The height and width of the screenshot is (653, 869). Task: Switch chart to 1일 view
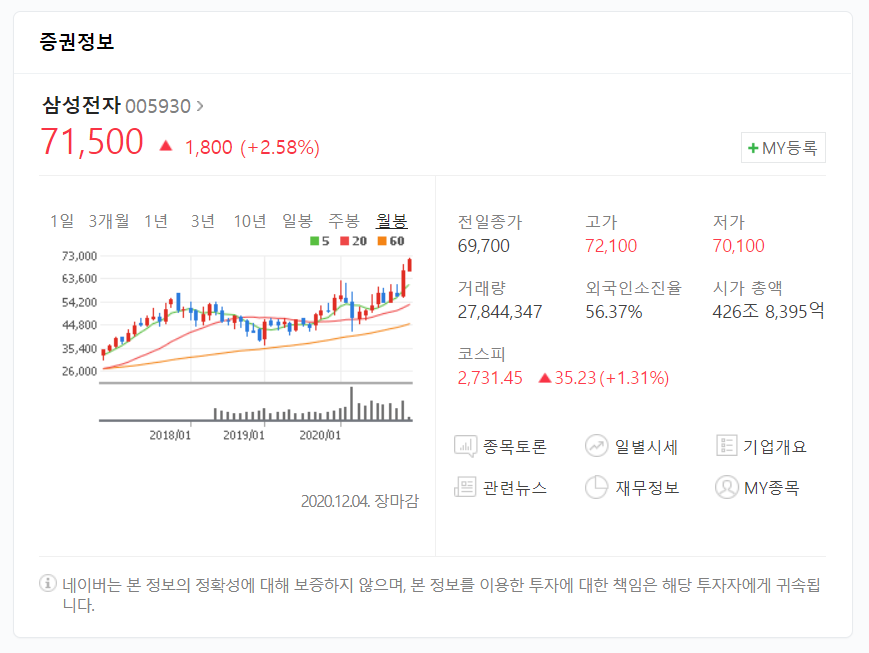tap(62, 221)
